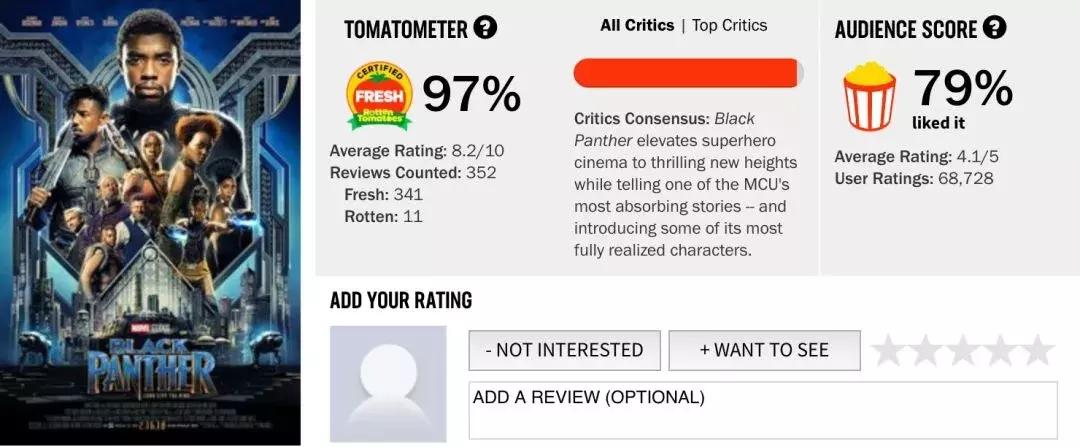Image resolution: width=1080 pixels, height=447 pixels.
Task: Click the Tomatometer help question mark icon
Action: (x=485, y=28)
